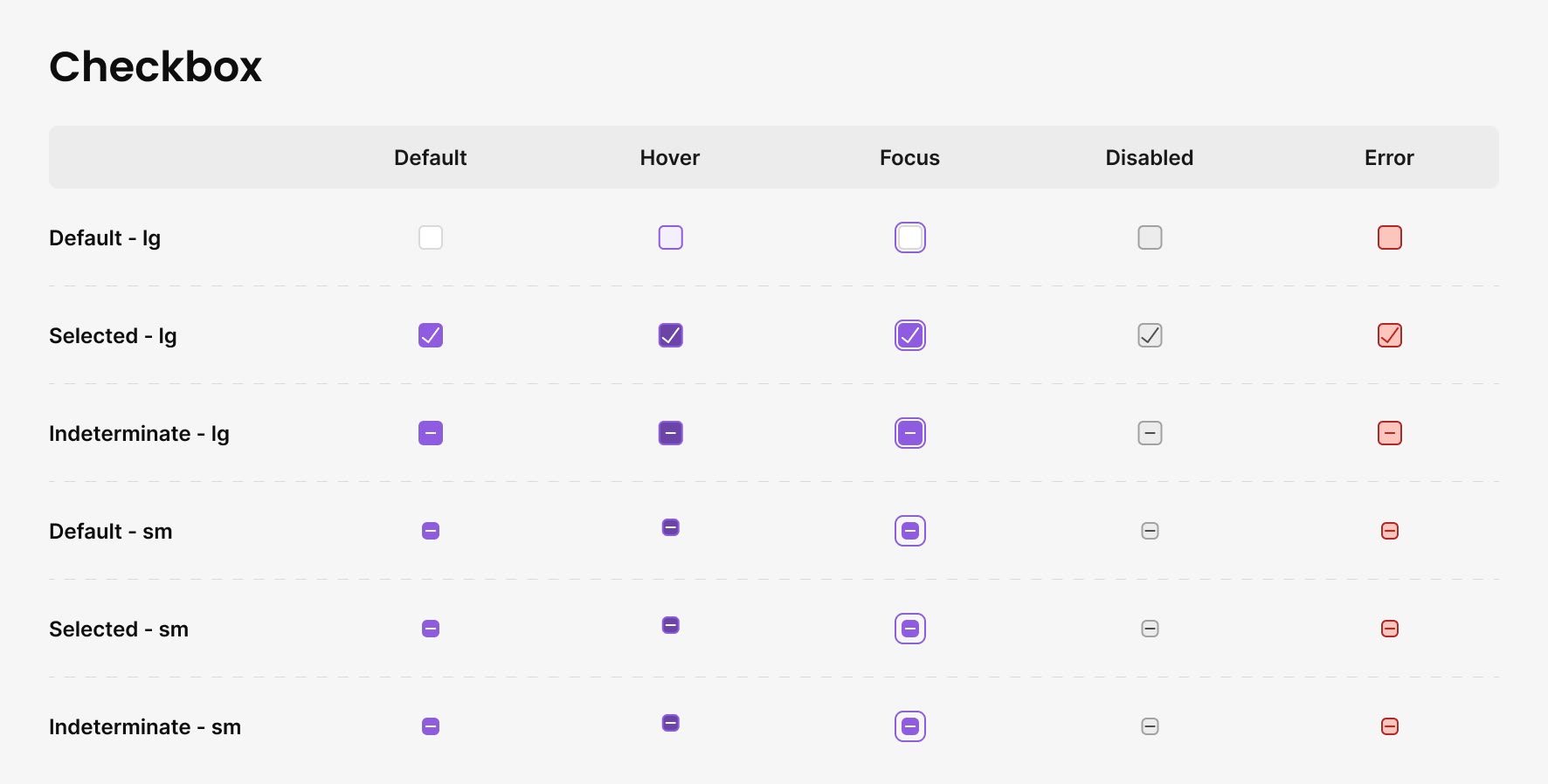Image resolution: width=1548 pixels, height=784 pixels.
Task: Click the 'Default - lg' row label
Action: [105, 238]
